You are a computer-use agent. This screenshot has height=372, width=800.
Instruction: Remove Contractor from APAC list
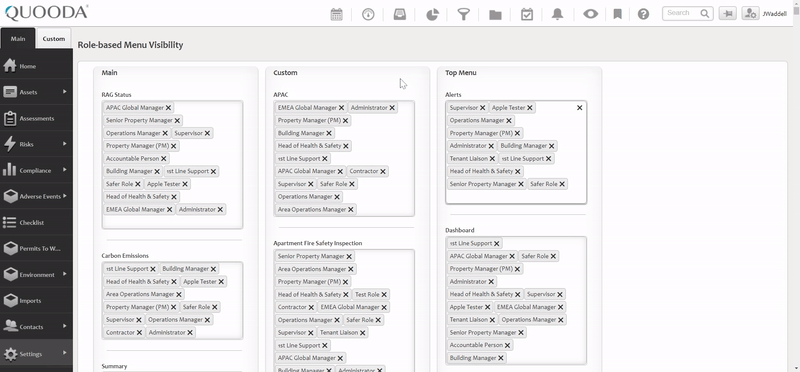pyautogui.click(x=383, y=171)
